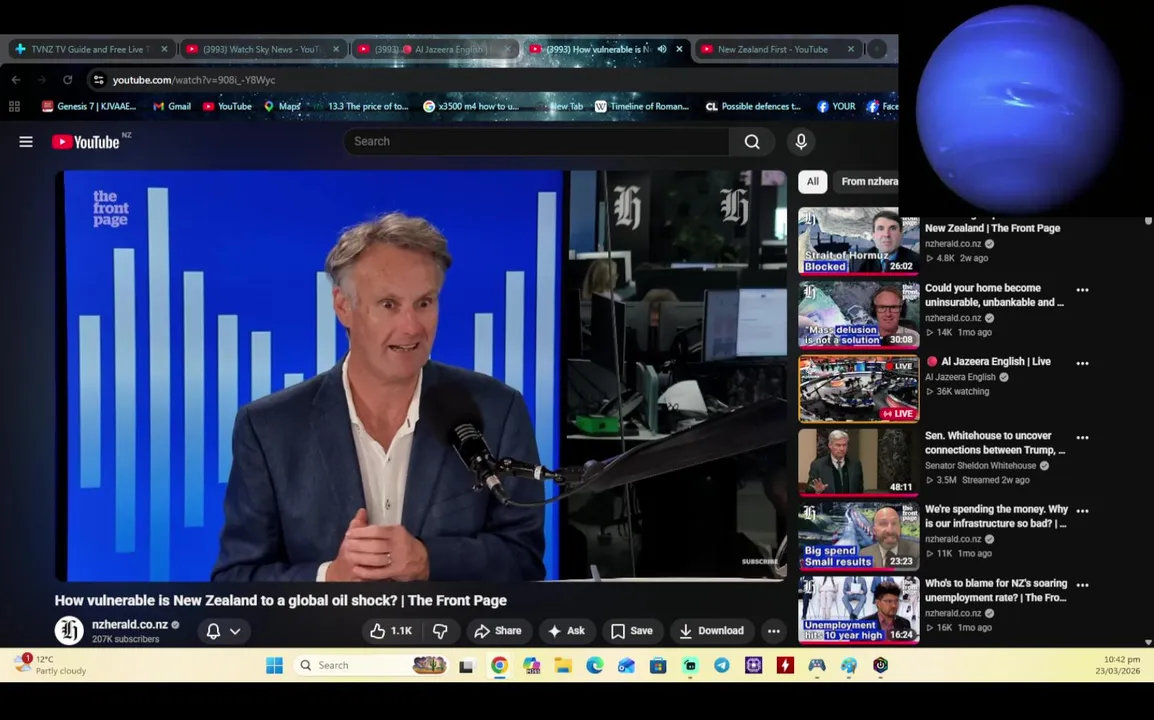The height and width of the screenshot is (720, 1154).
Task: Open File Explorer from taskbar
Action: [563, 666]
